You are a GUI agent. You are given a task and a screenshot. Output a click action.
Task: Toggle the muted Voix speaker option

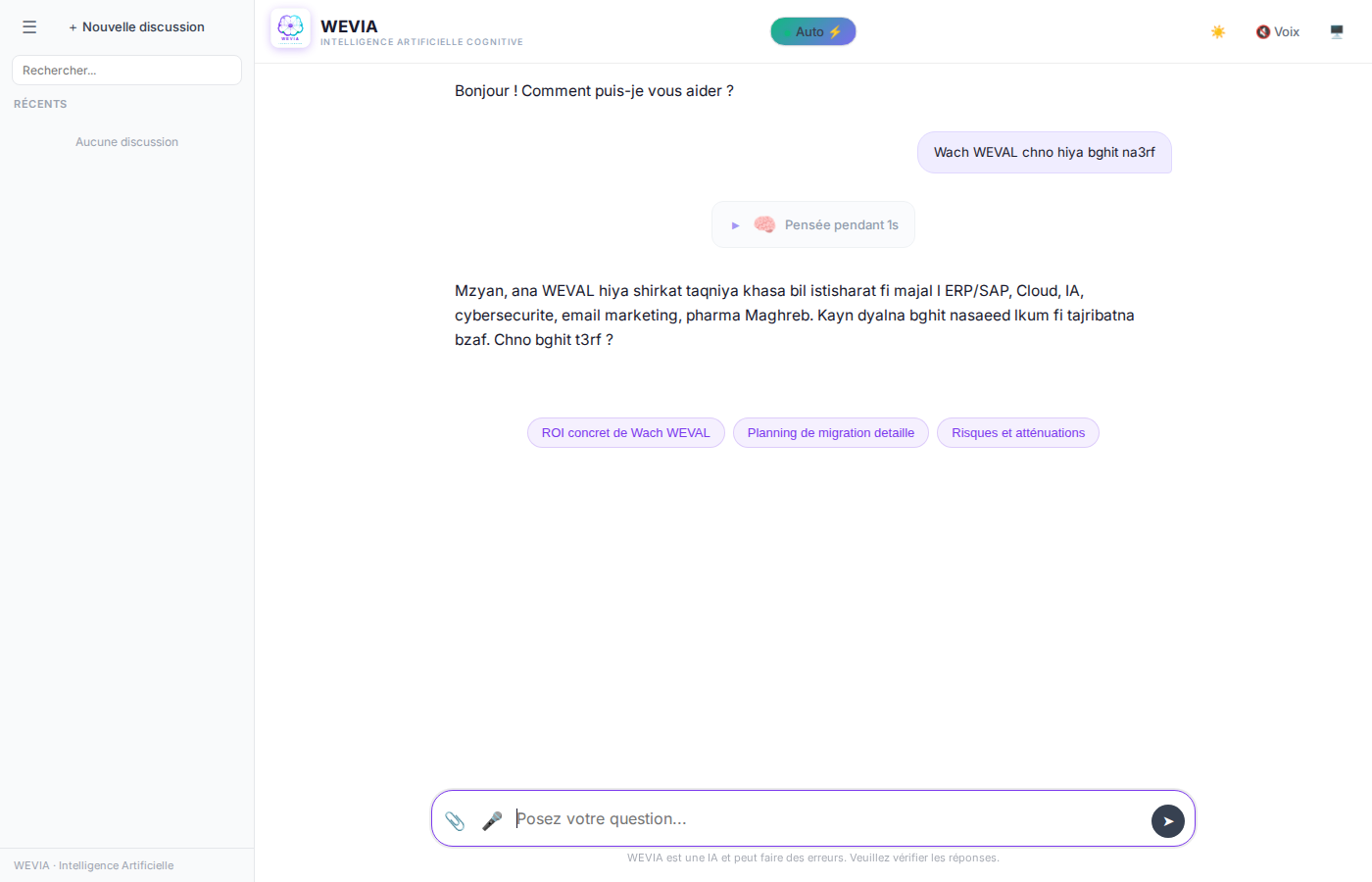coord(1278,32)
